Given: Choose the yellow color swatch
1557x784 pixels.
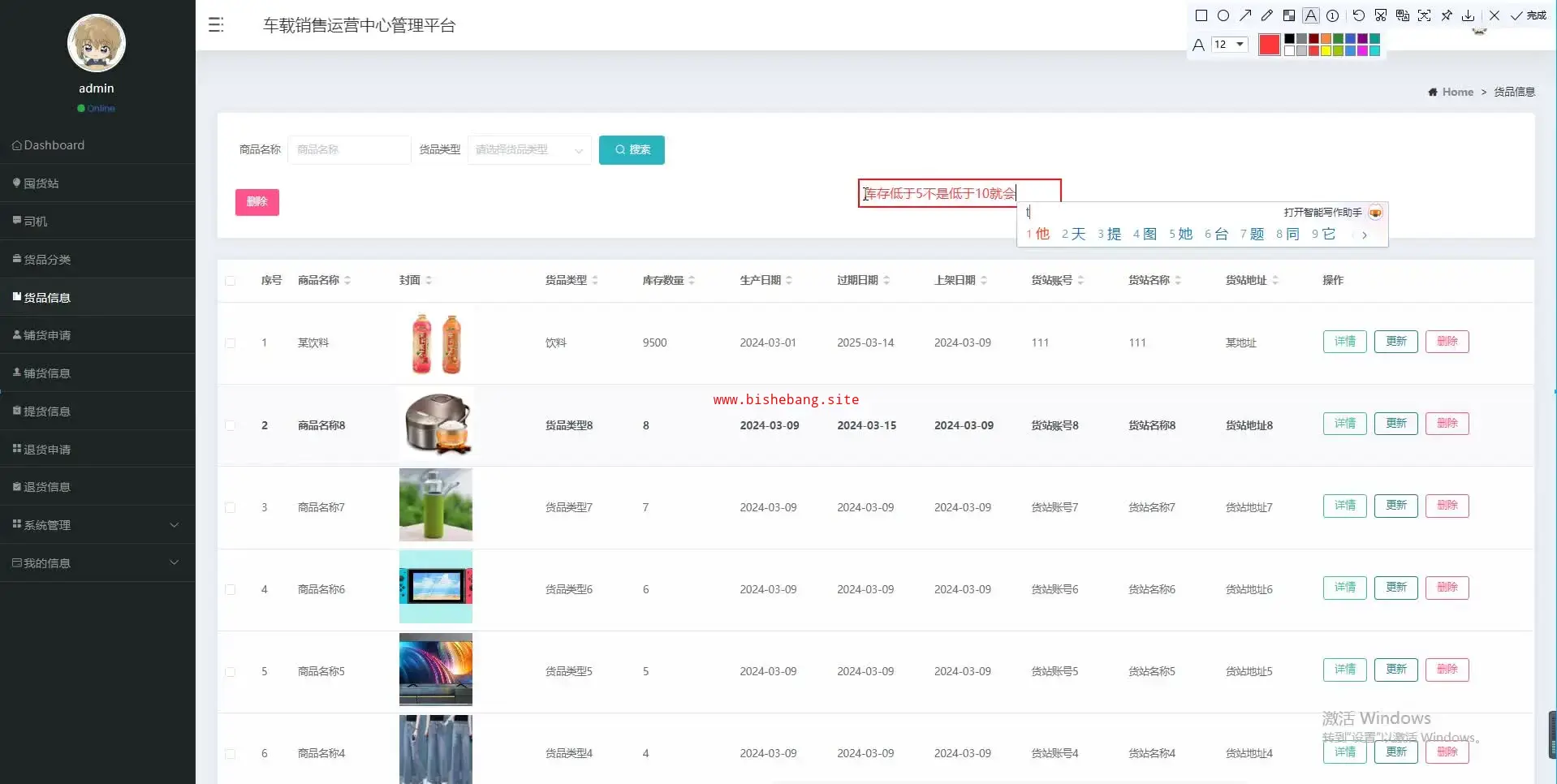Looking at the screenshot, I should point(1326,50).
